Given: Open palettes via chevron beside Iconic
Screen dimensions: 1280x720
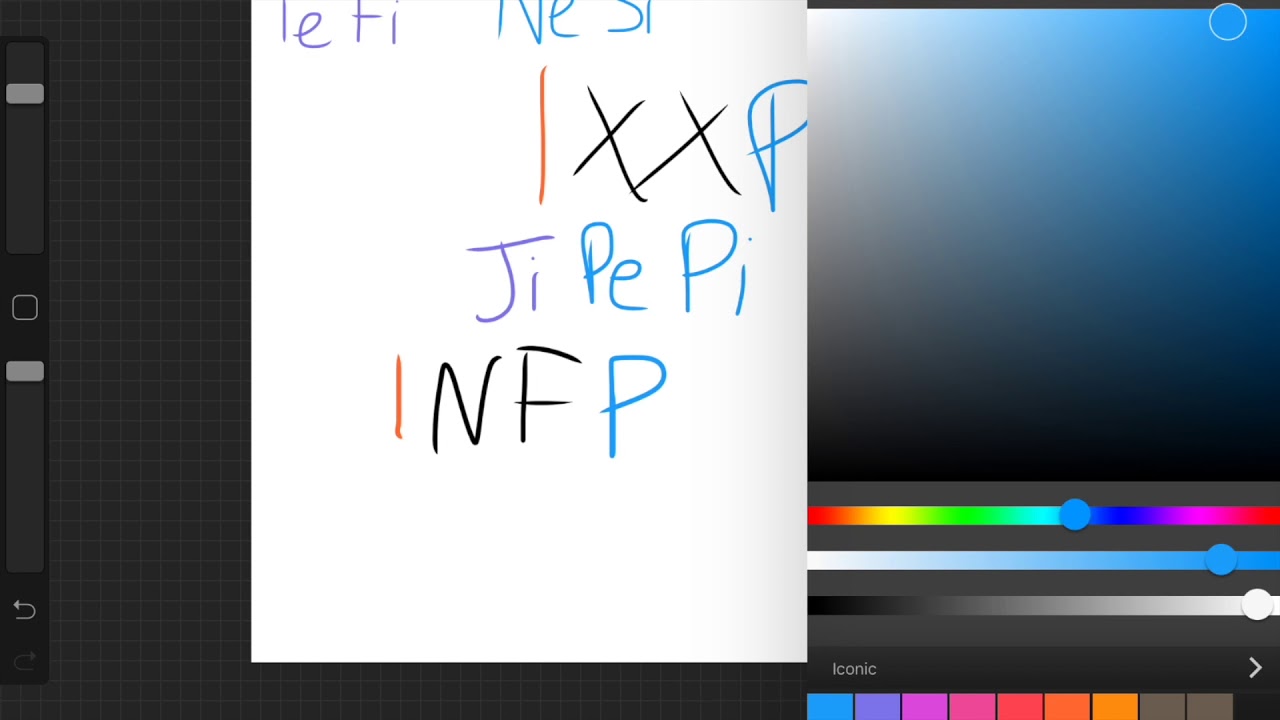Looking at the screenshot, I should click(x=1255, y=668).
